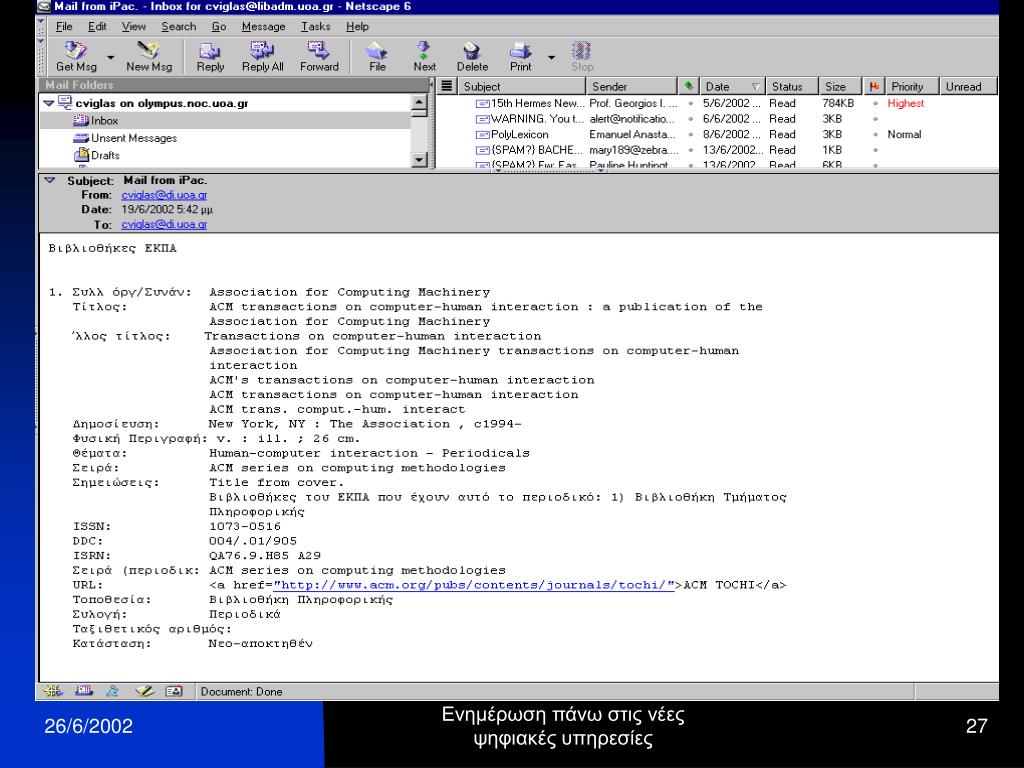The image size is (1024, 768).
Task: Compose with the New Msg icon
Action: point(149,57)
